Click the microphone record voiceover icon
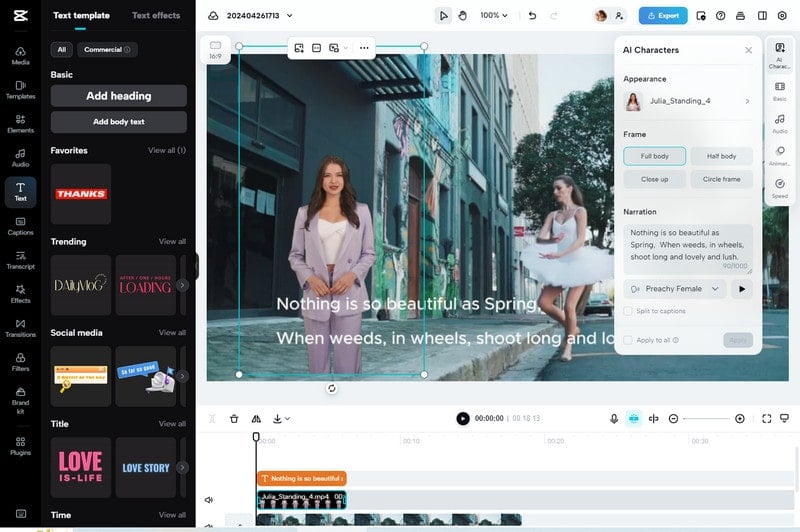 tap(614, 419)
